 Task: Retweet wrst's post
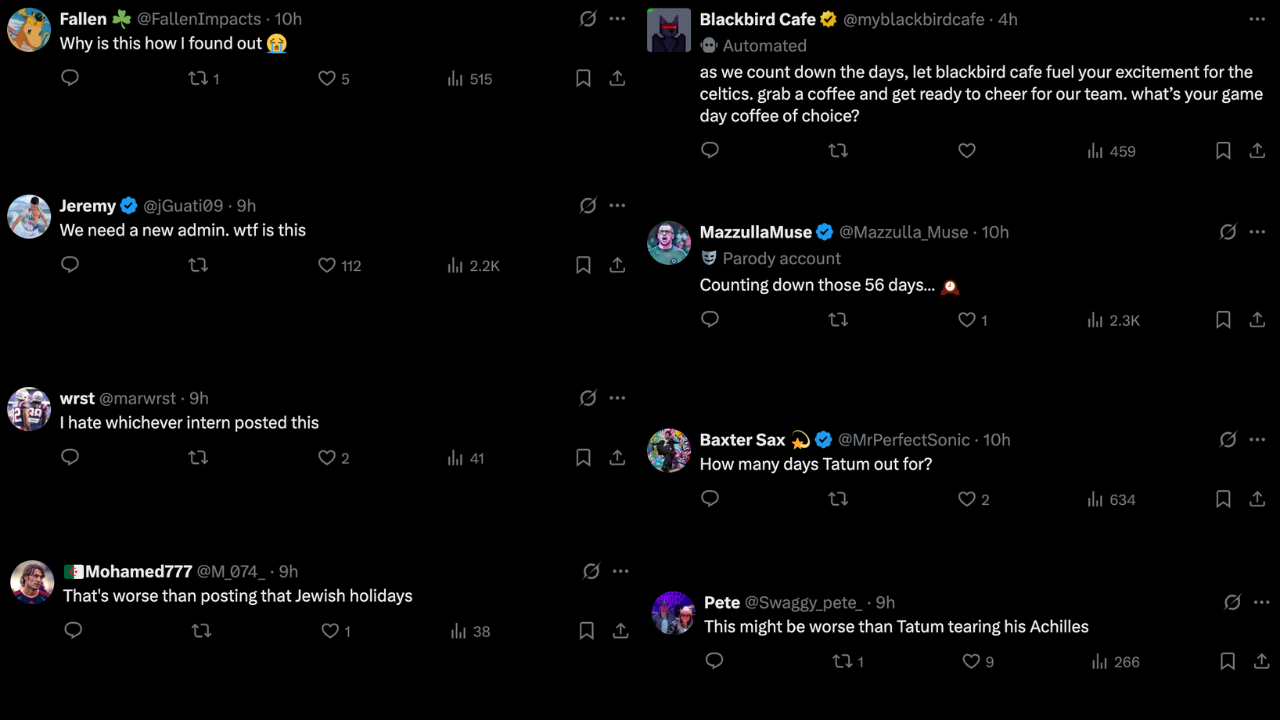click(x=198, y=457)
